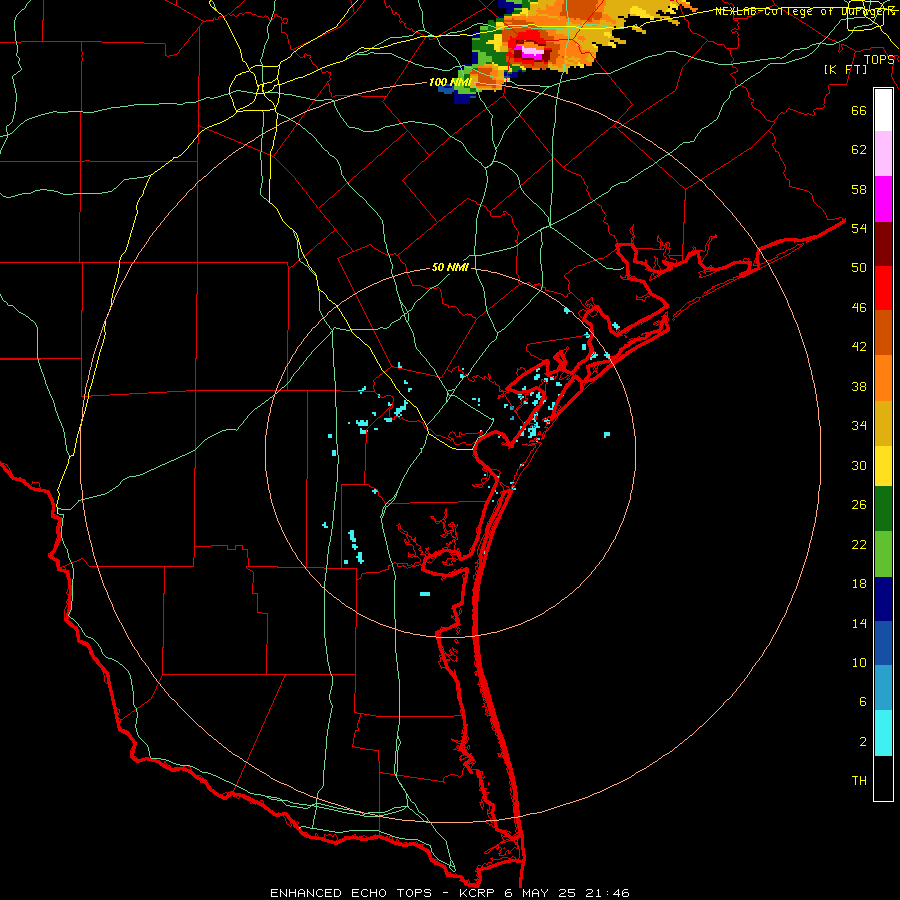Click the light orange legend swatch
The height and width of the screenshot is (900, 900).
883,378
